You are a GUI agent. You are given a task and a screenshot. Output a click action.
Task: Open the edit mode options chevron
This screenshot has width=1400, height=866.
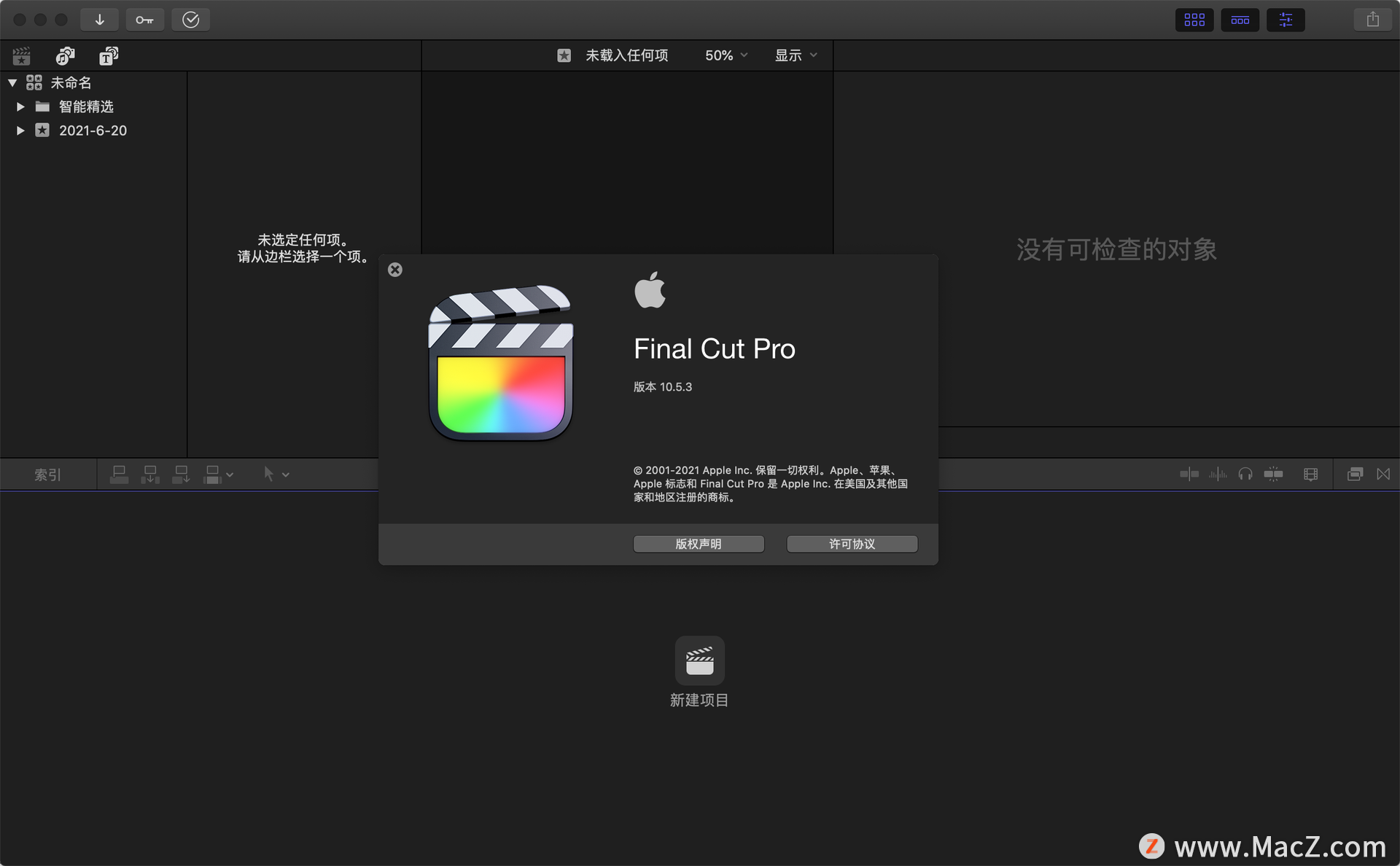point(230,475)
